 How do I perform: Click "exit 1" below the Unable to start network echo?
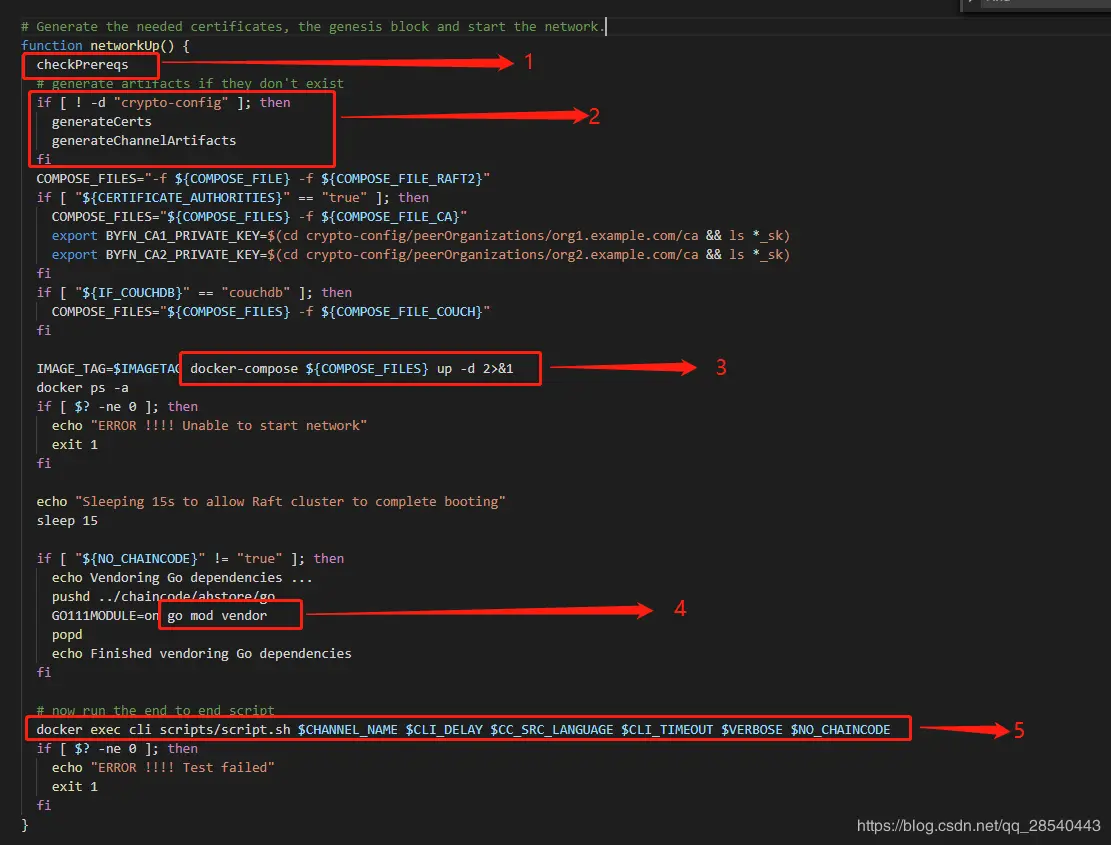tap(74, 445)
